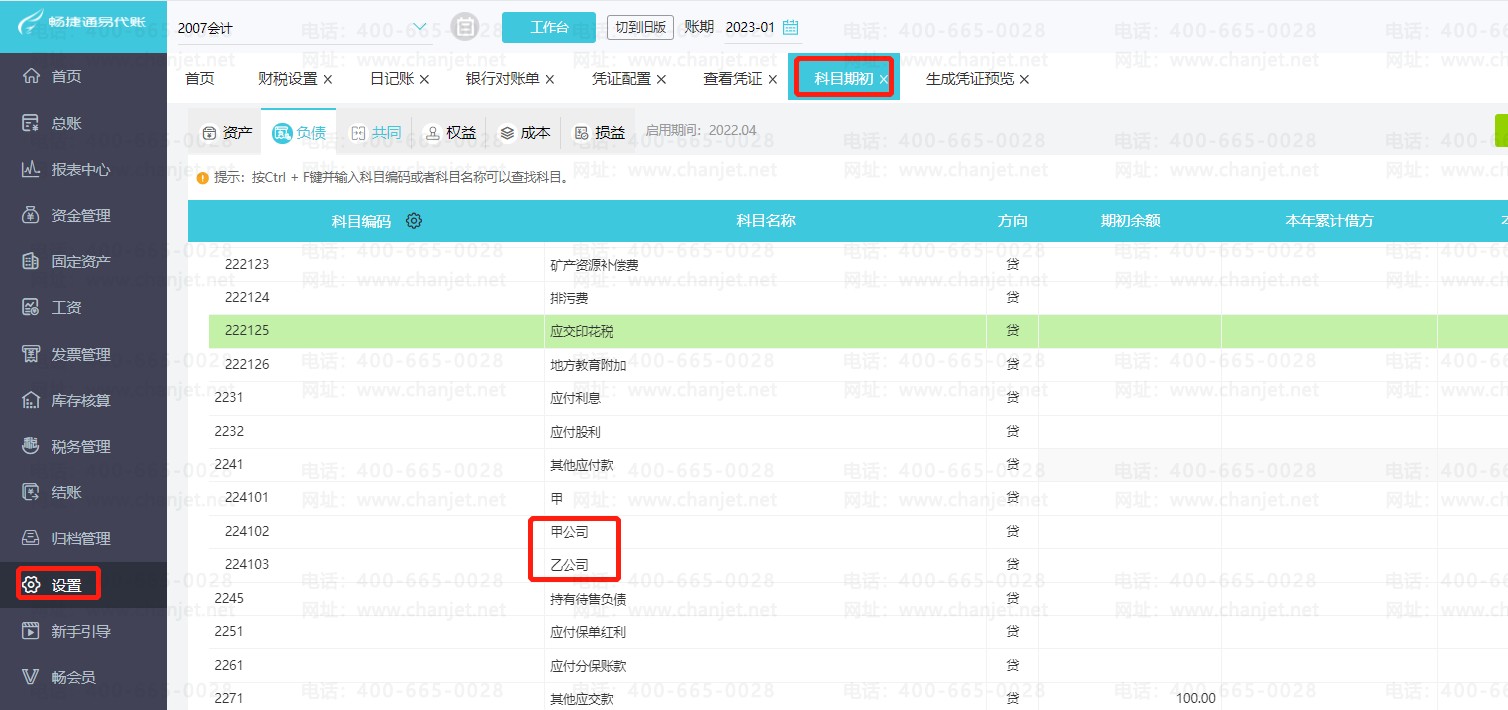The height and width of the screenshot is (710, 1508).
Task: Click the 工作台 button
Action: (549, 27)
